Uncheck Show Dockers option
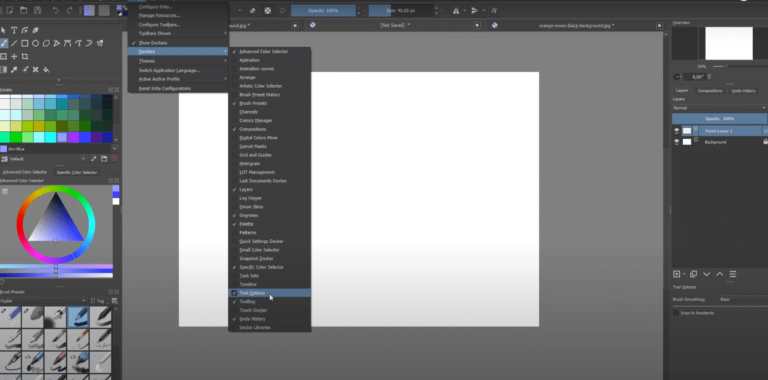The height and width of the screenshot is (380, 768). coord(178,43)
